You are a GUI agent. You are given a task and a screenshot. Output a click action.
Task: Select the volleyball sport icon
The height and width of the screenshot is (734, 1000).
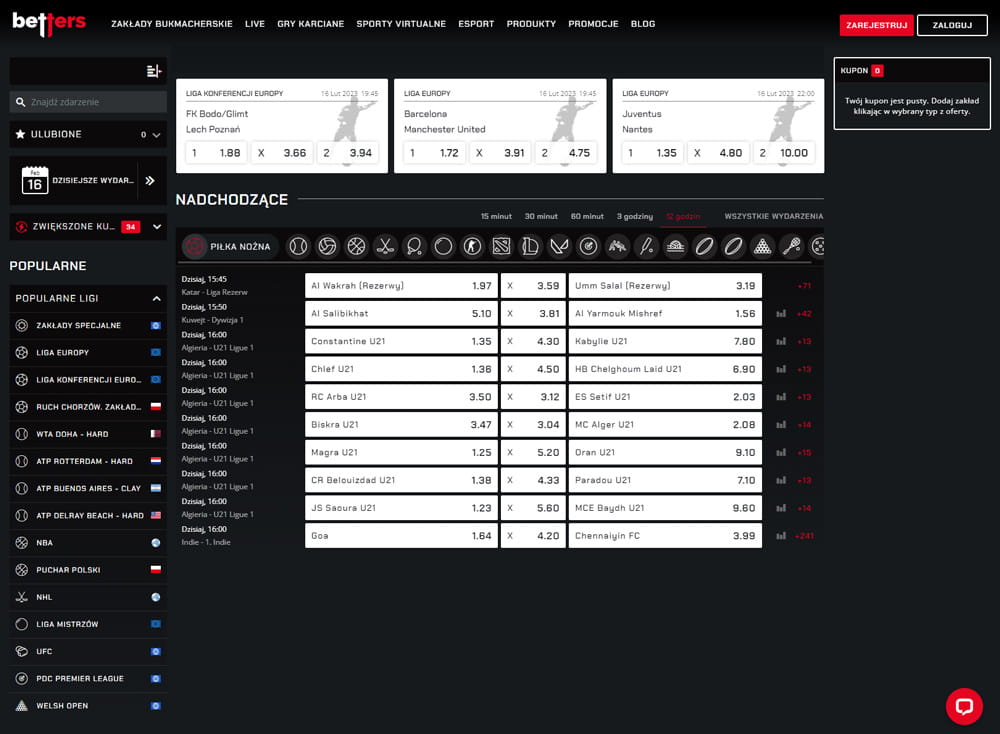click(327, 246)
